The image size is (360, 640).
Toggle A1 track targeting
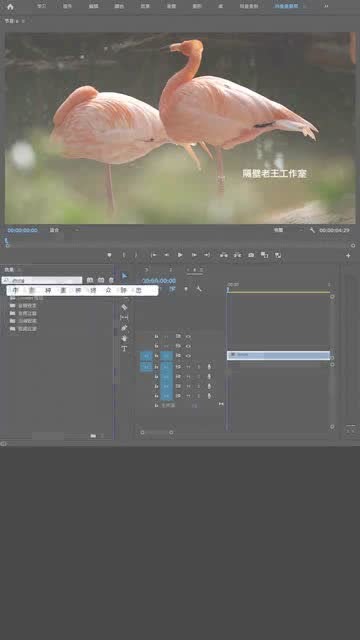click(x=166, y=367)
